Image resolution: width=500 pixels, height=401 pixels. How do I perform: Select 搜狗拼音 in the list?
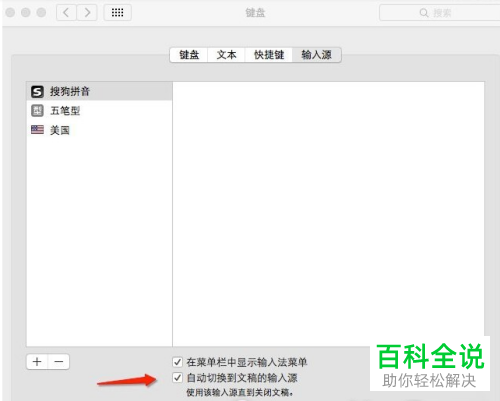(99, 91)
